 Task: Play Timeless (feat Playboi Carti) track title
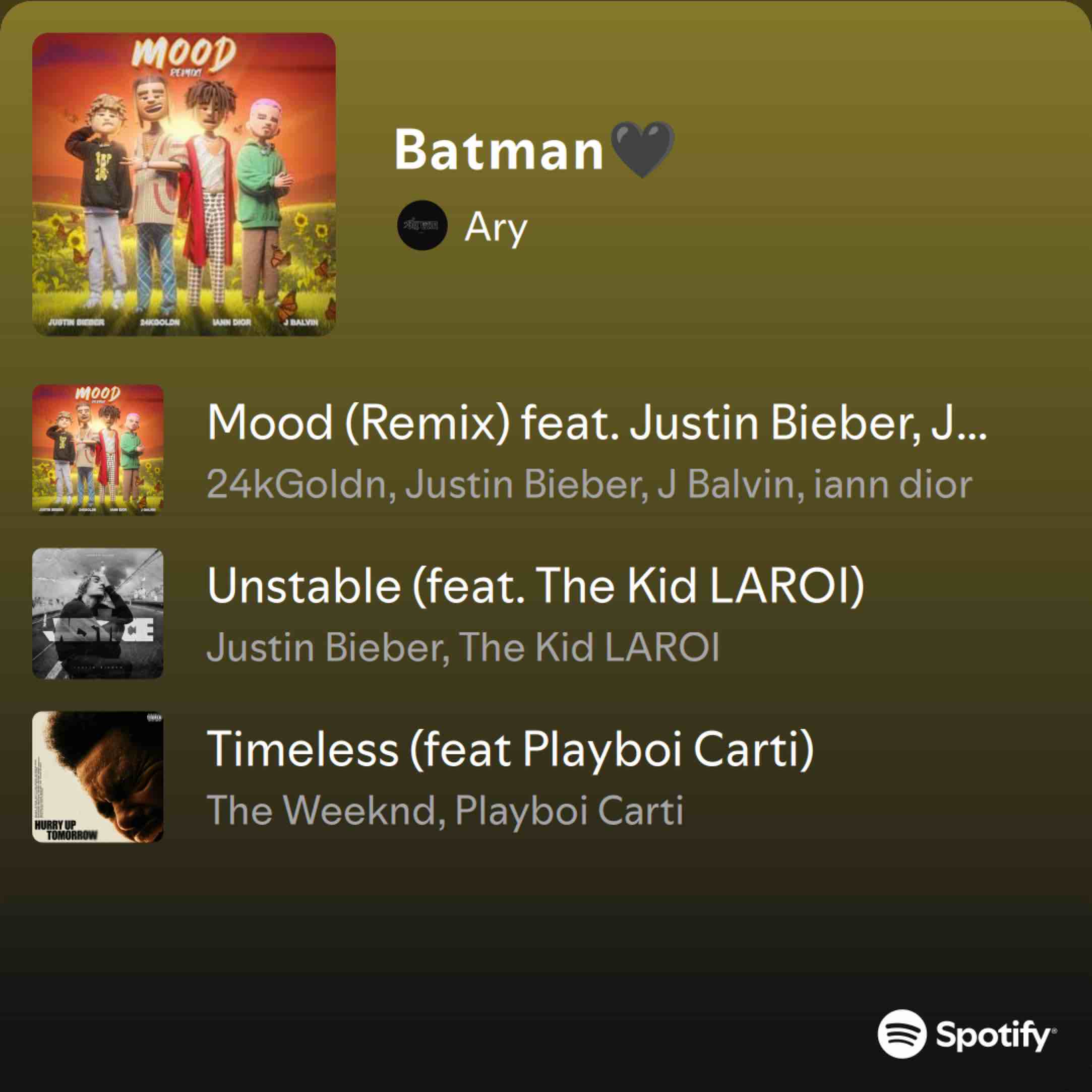tap(510, 750)
